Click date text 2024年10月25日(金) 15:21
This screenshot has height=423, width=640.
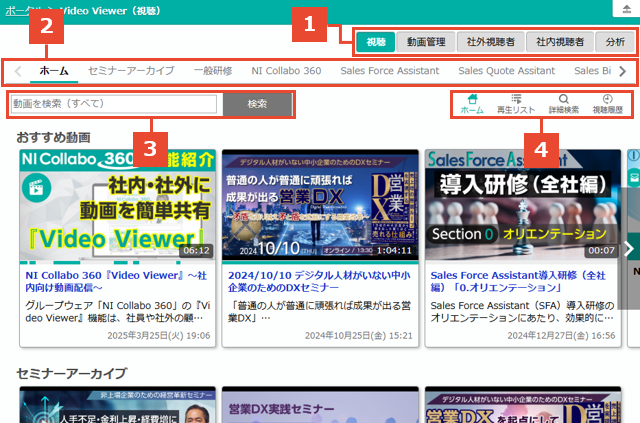click(x=359, y=336)
